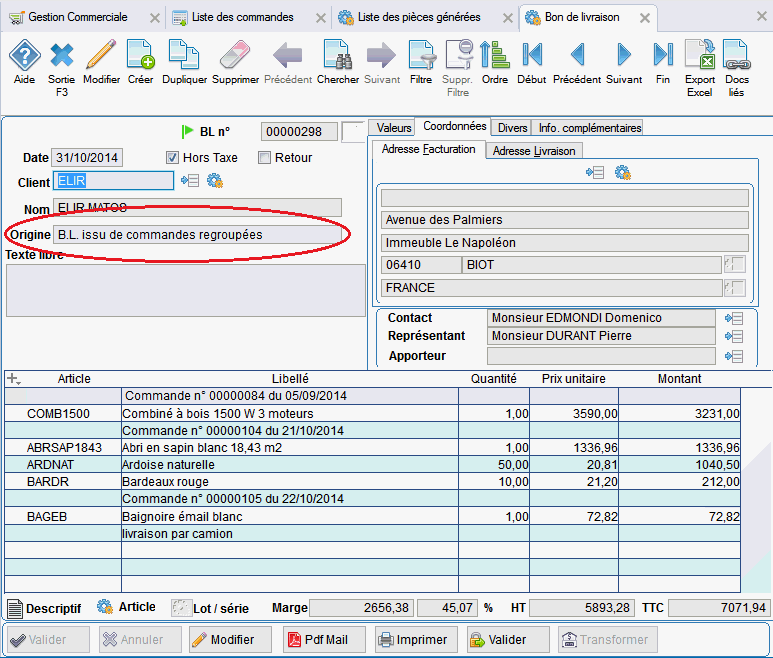
Task: Click the Export Excel icon
Action: (x=700, y=56)
